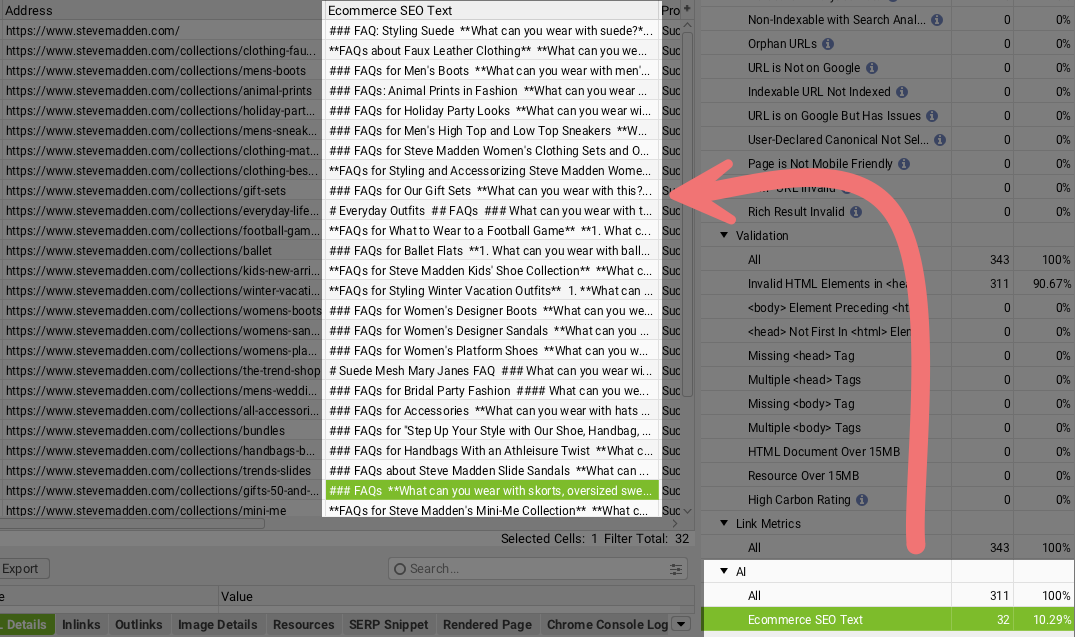This screenshot has width=1075, height=637.
Task: Click info icon beside URL is Not on Google
Action: [871, 68]
